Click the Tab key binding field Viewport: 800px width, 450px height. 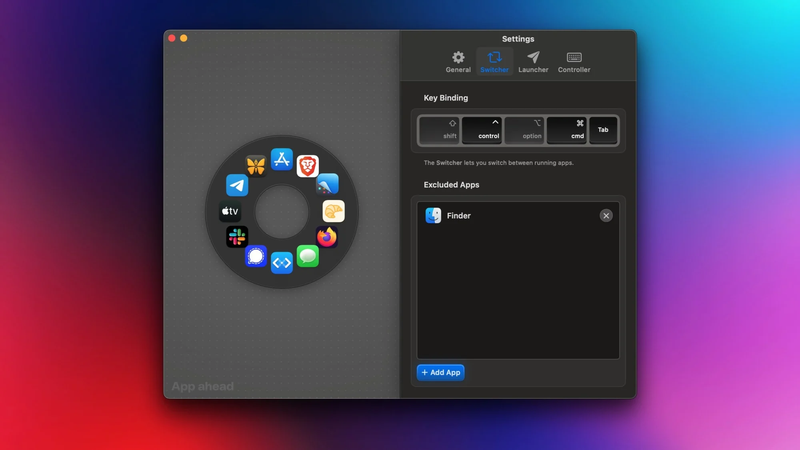pyautogui.click(x=603, y=130)
